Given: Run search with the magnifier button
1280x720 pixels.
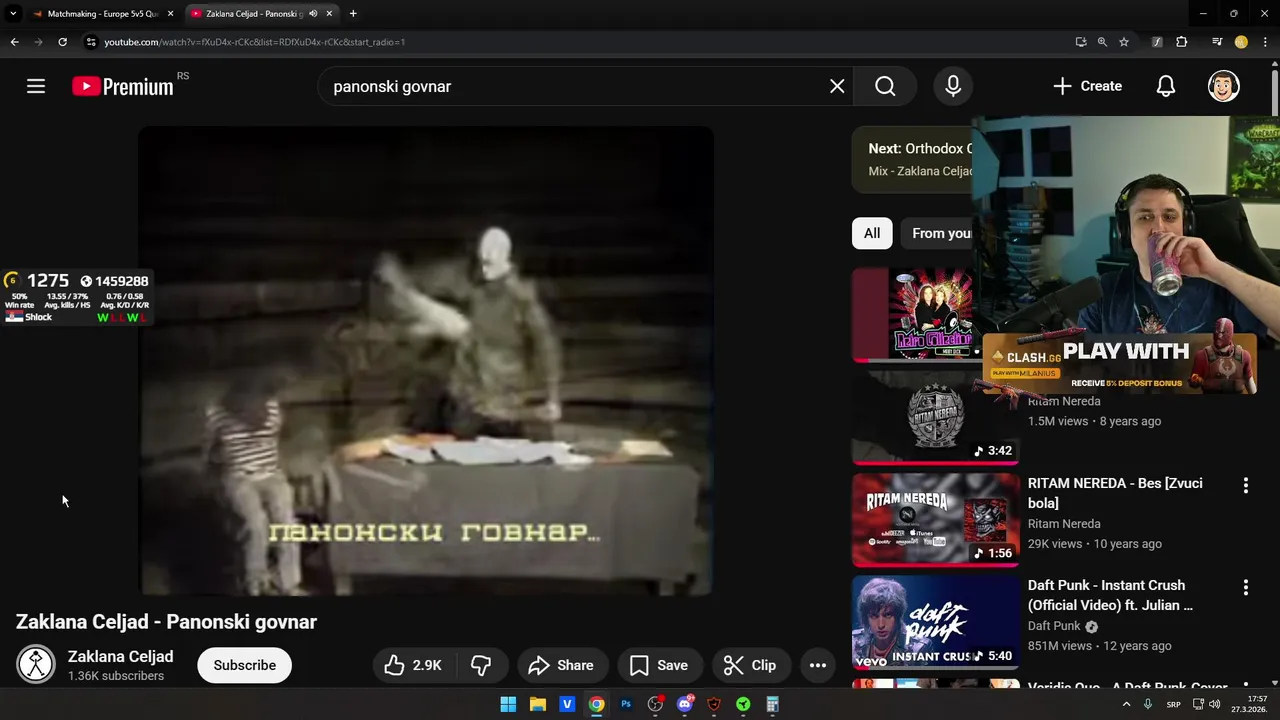Looking at the screenshot, I should 885,86.
